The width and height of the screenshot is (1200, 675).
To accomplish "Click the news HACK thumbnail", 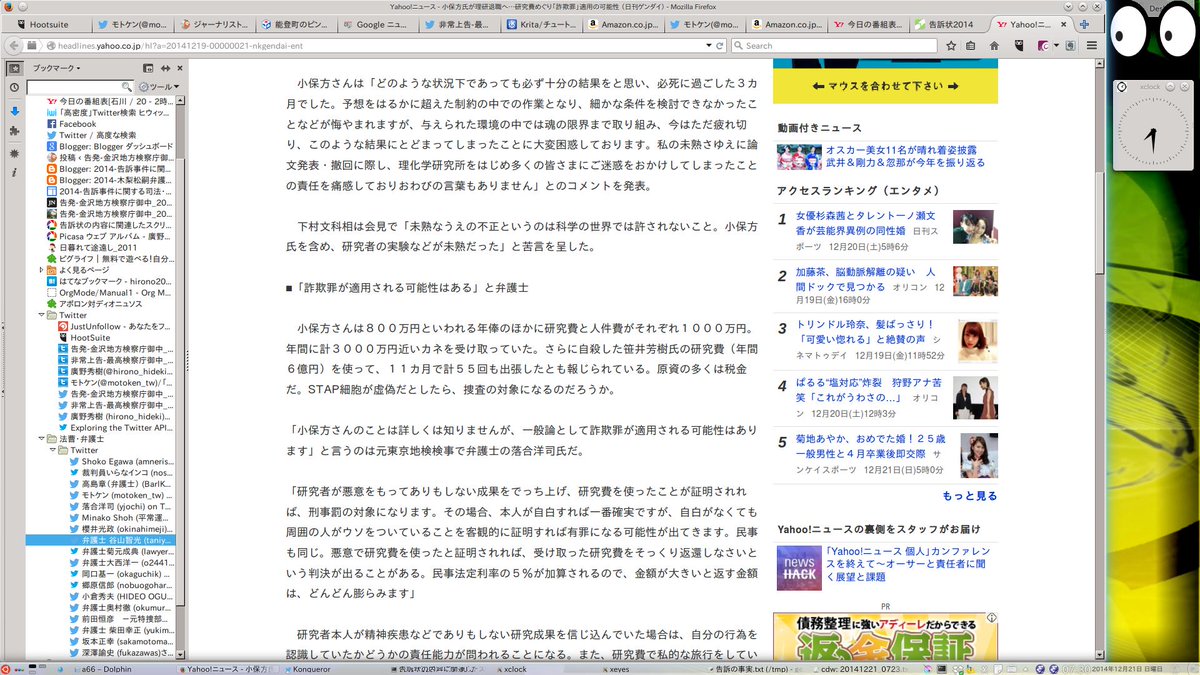I will click(799, 567).
